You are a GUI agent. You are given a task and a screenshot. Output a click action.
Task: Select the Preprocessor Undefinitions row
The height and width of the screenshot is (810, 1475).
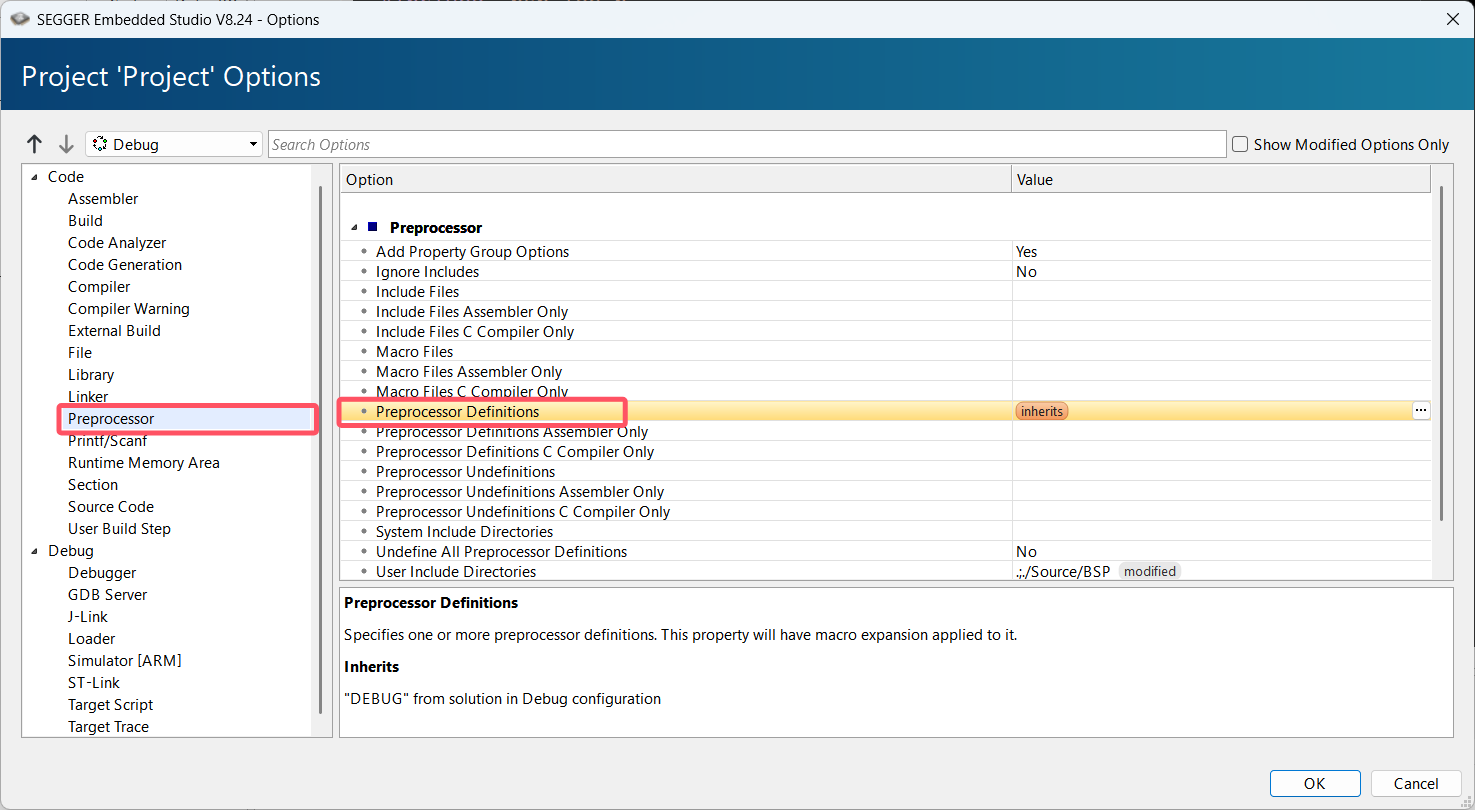click(x=885, y=472)
